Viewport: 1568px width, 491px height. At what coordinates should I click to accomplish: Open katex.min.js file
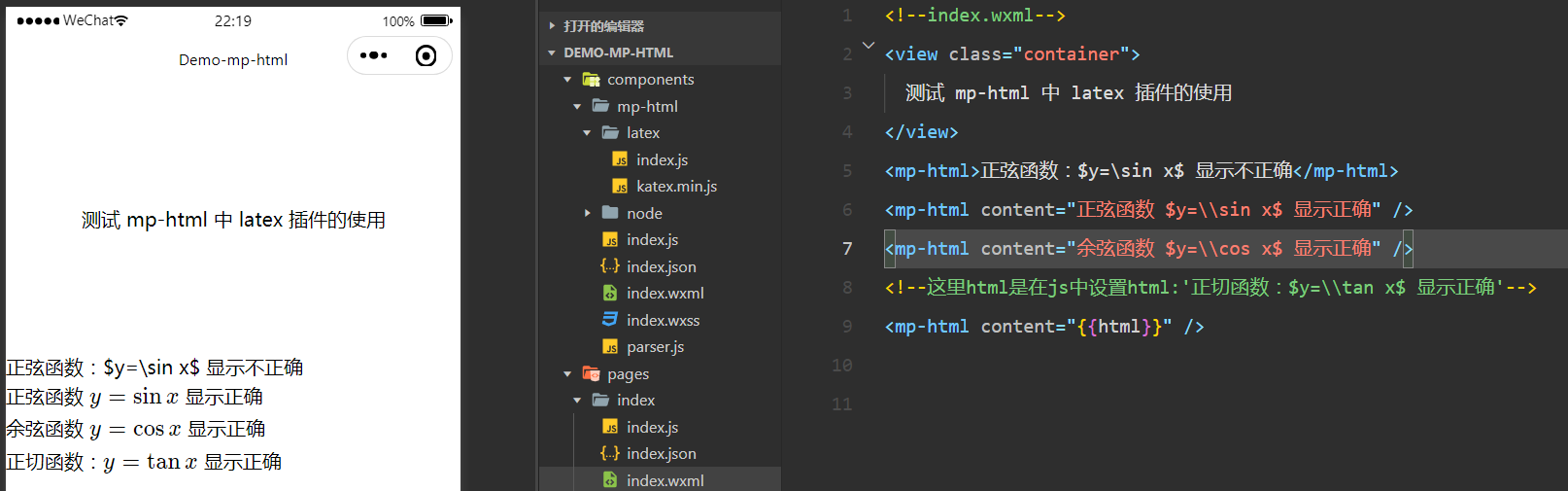[x=676, y=186]
